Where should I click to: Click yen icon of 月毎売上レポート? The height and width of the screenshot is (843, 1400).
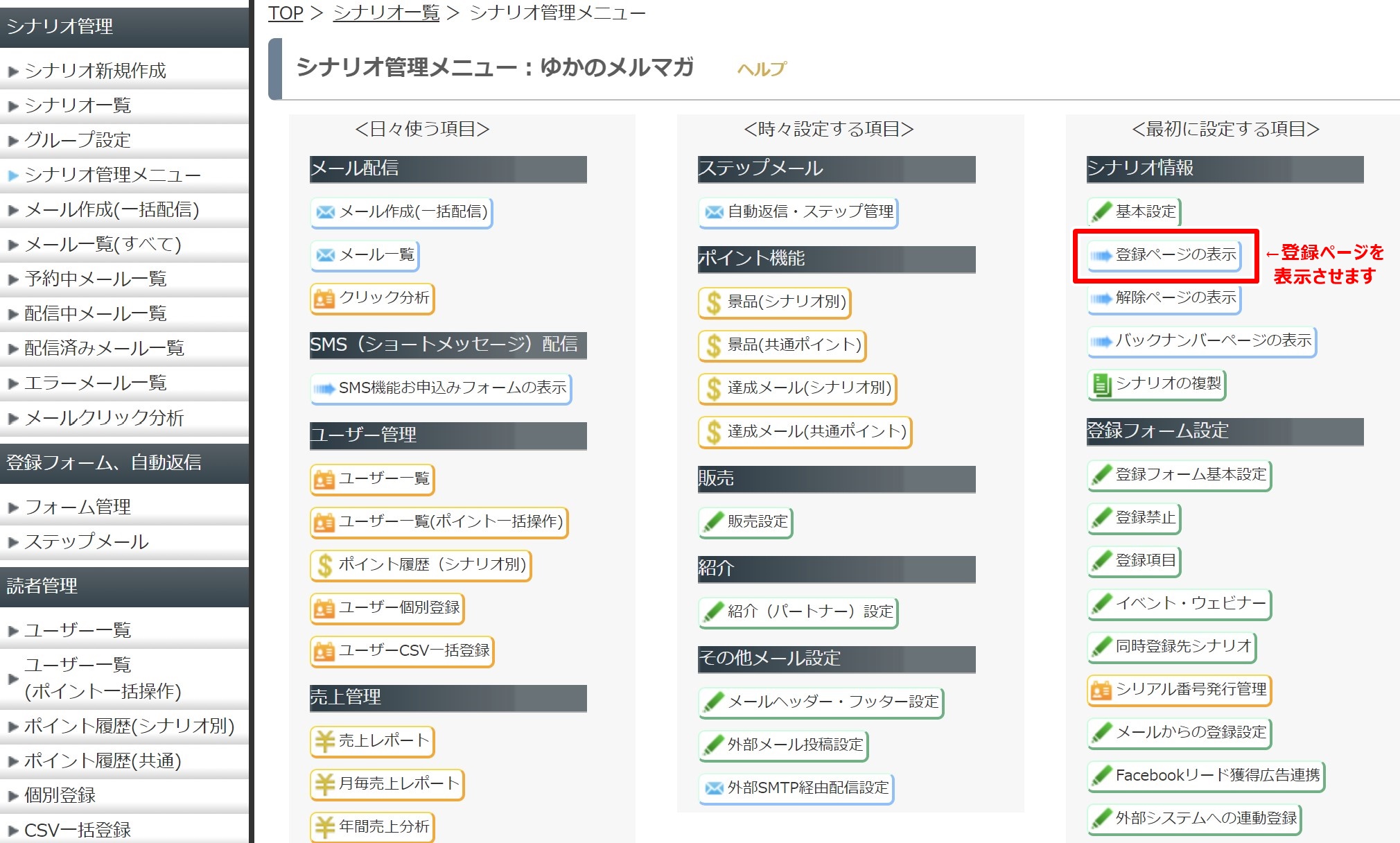coord(324,785)
